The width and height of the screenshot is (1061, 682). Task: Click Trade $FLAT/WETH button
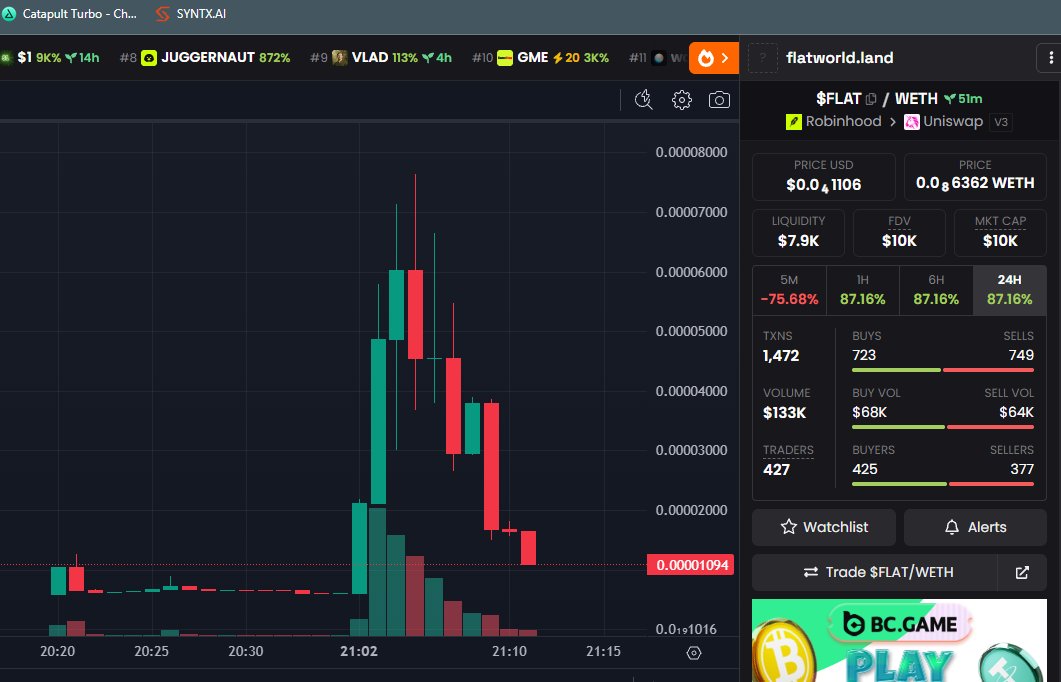[875, 572]
